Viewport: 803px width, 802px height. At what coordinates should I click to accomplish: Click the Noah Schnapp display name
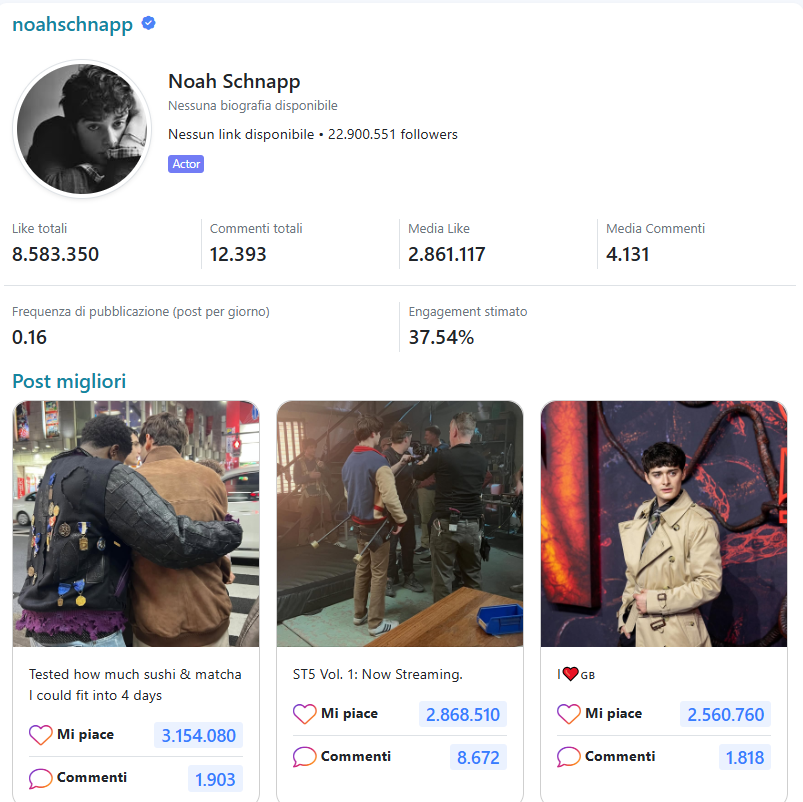point(234,82)
